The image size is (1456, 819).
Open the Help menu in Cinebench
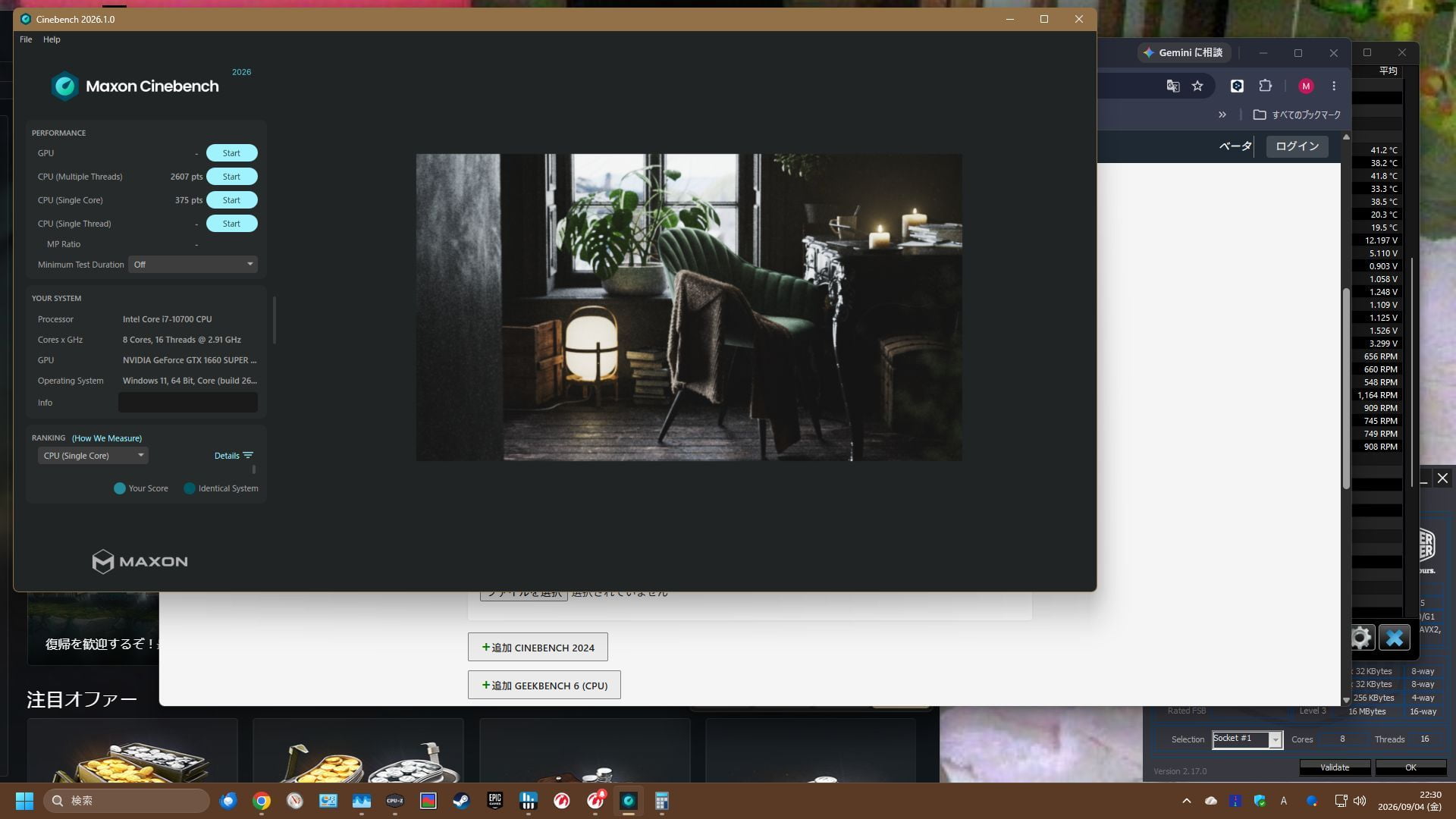click(52, 39)
